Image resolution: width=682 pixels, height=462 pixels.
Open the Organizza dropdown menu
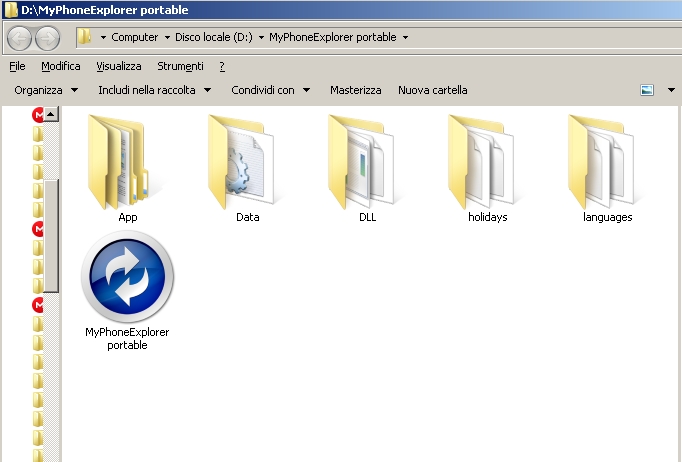point(46,90)
